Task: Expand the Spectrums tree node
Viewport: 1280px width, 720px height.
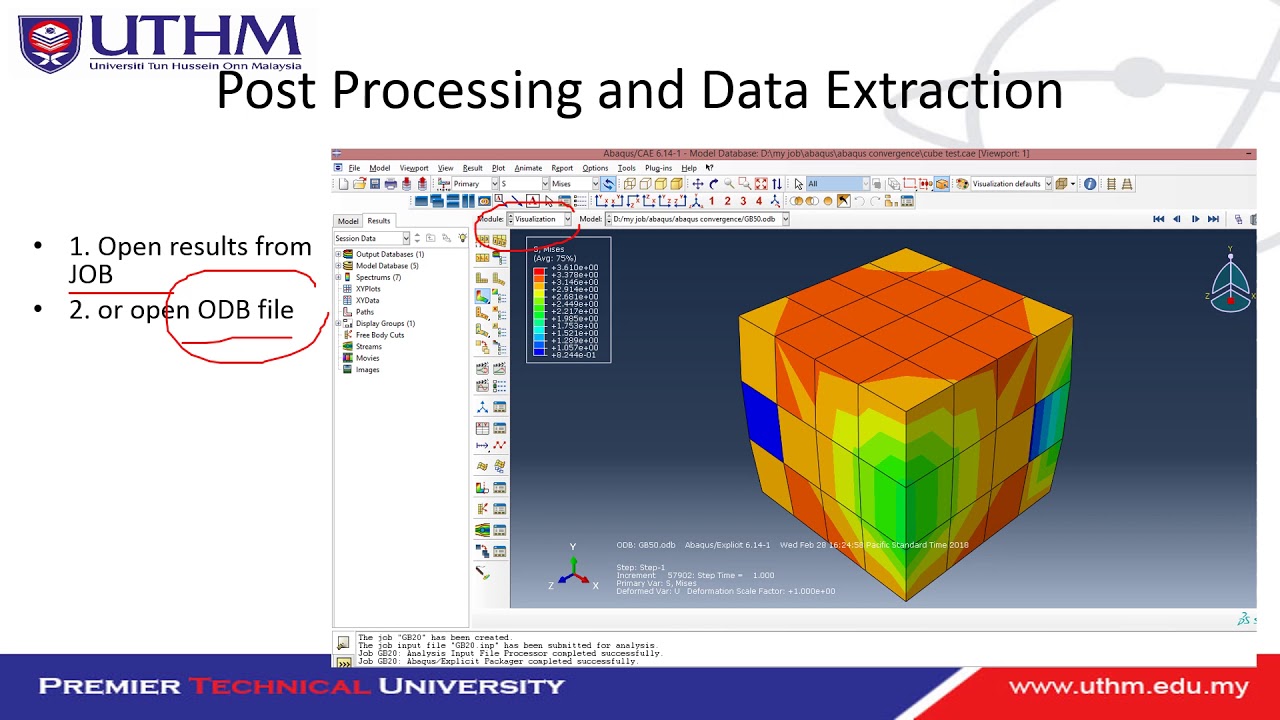Action: click(338, 277)
